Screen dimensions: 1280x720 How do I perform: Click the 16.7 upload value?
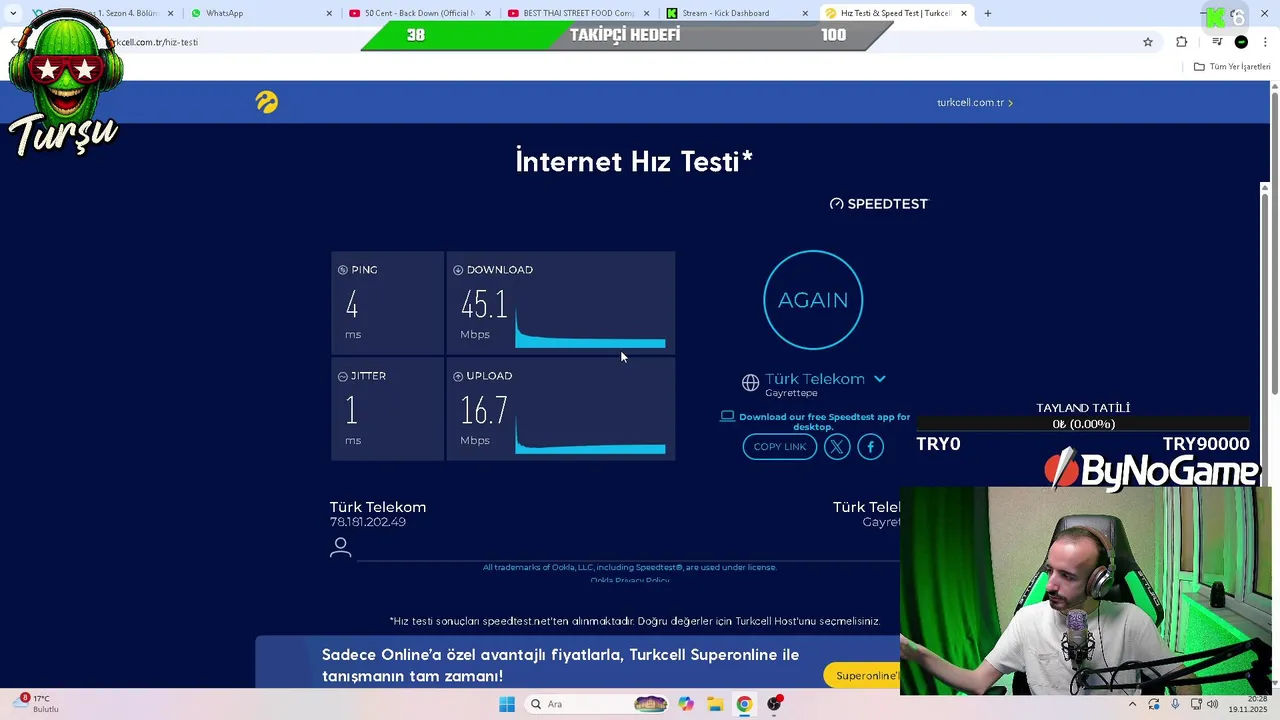[x=484, y=411]
